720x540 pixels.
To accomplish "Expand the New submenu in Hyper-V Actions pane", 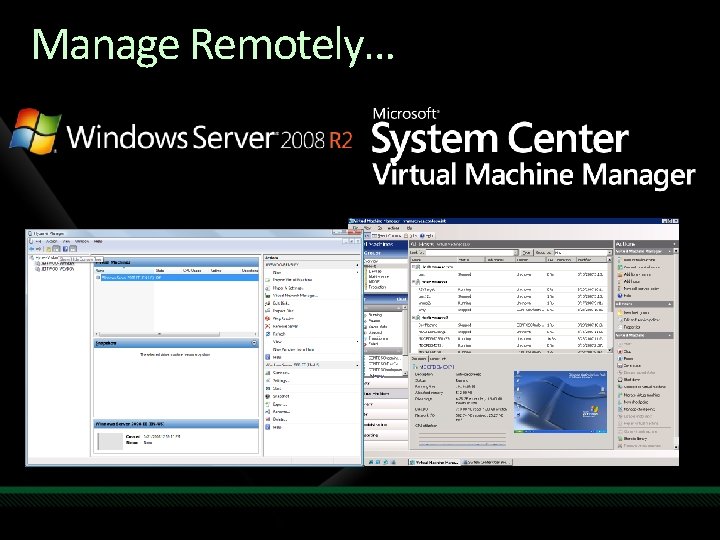I will pyautogui.click(x=311, y=272).
